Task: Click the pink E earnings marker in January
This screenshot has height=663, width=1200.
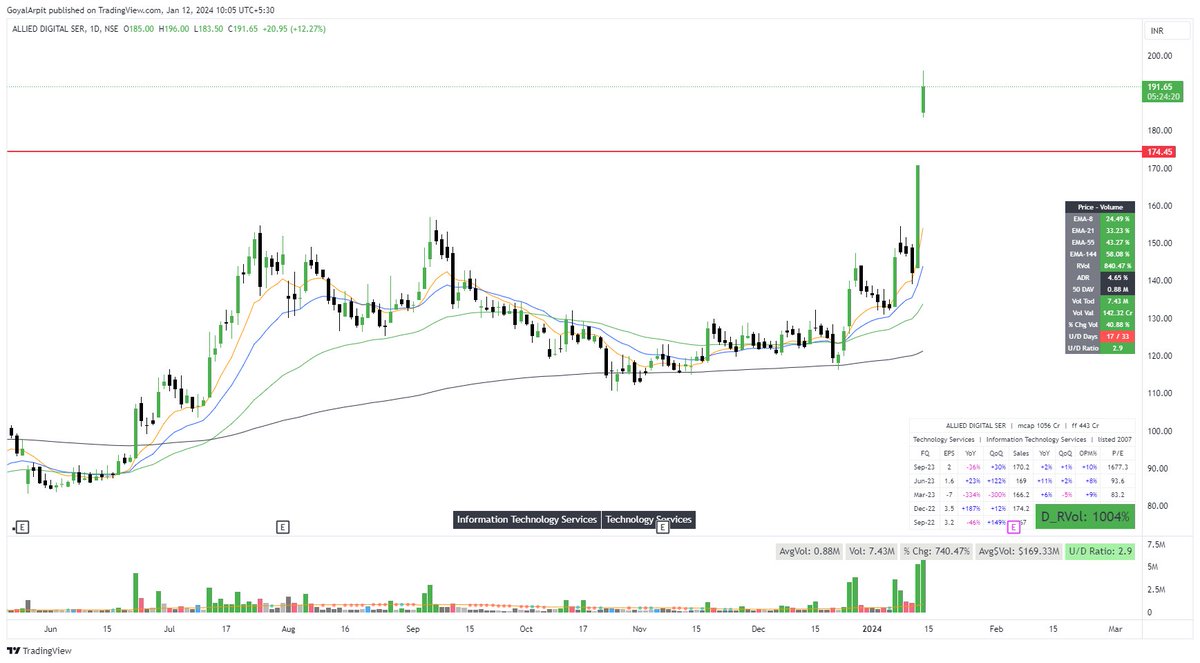Action: point(1013,526)
